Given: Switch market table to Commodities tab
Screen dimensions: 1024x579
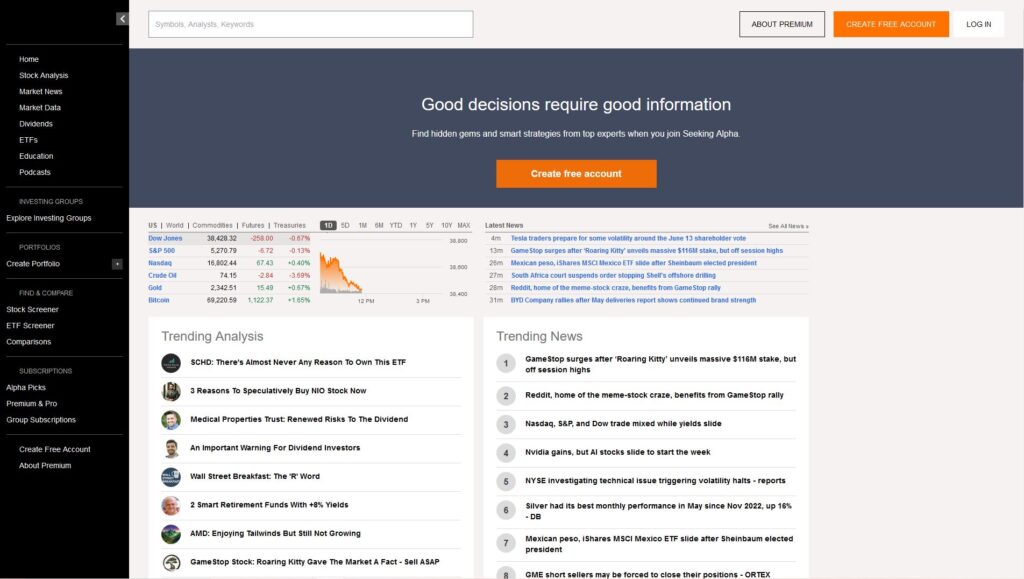Looking at the screenshot, I should [x=212, y=226].
